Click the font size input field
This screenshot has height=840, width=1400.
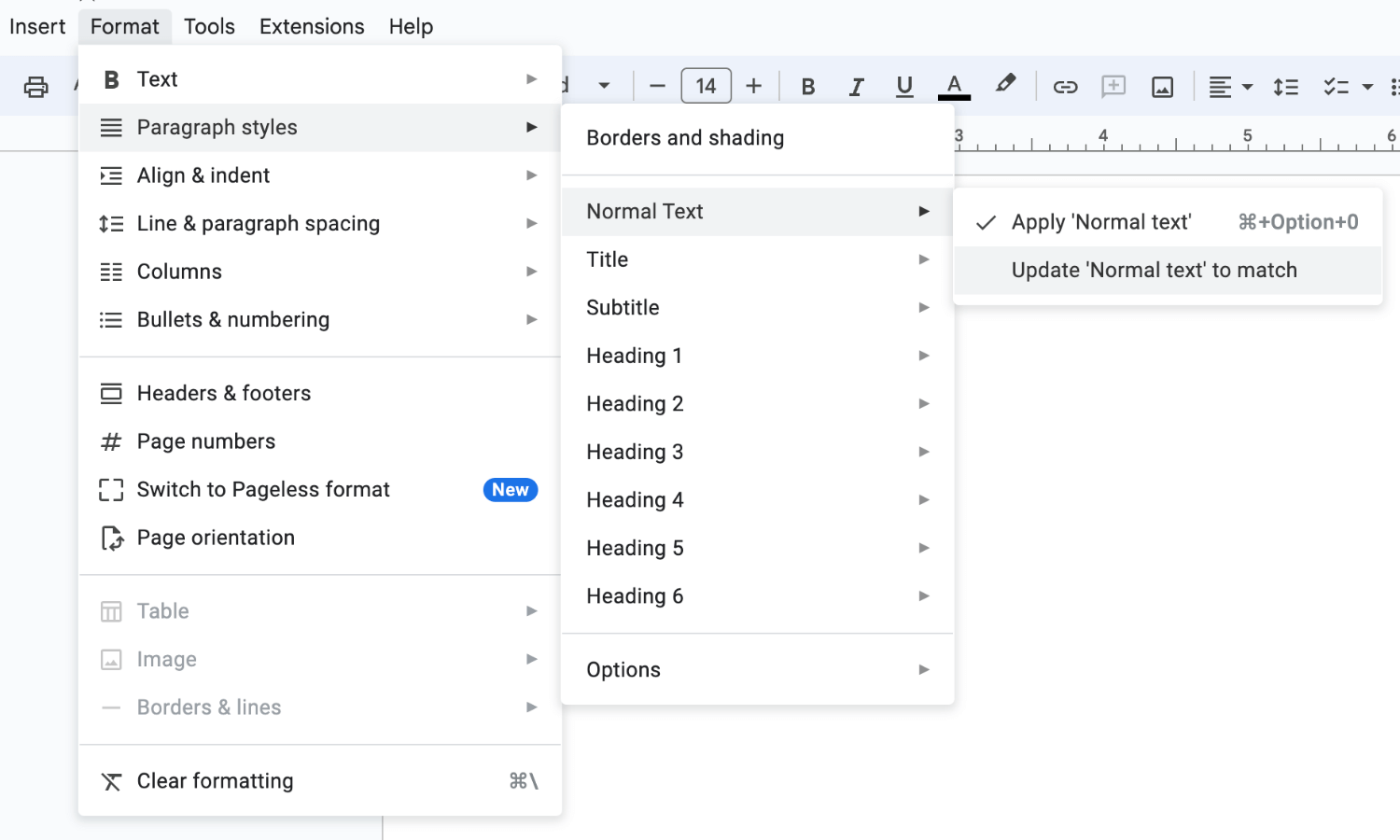pyautogui.click(x=706, y=87)
